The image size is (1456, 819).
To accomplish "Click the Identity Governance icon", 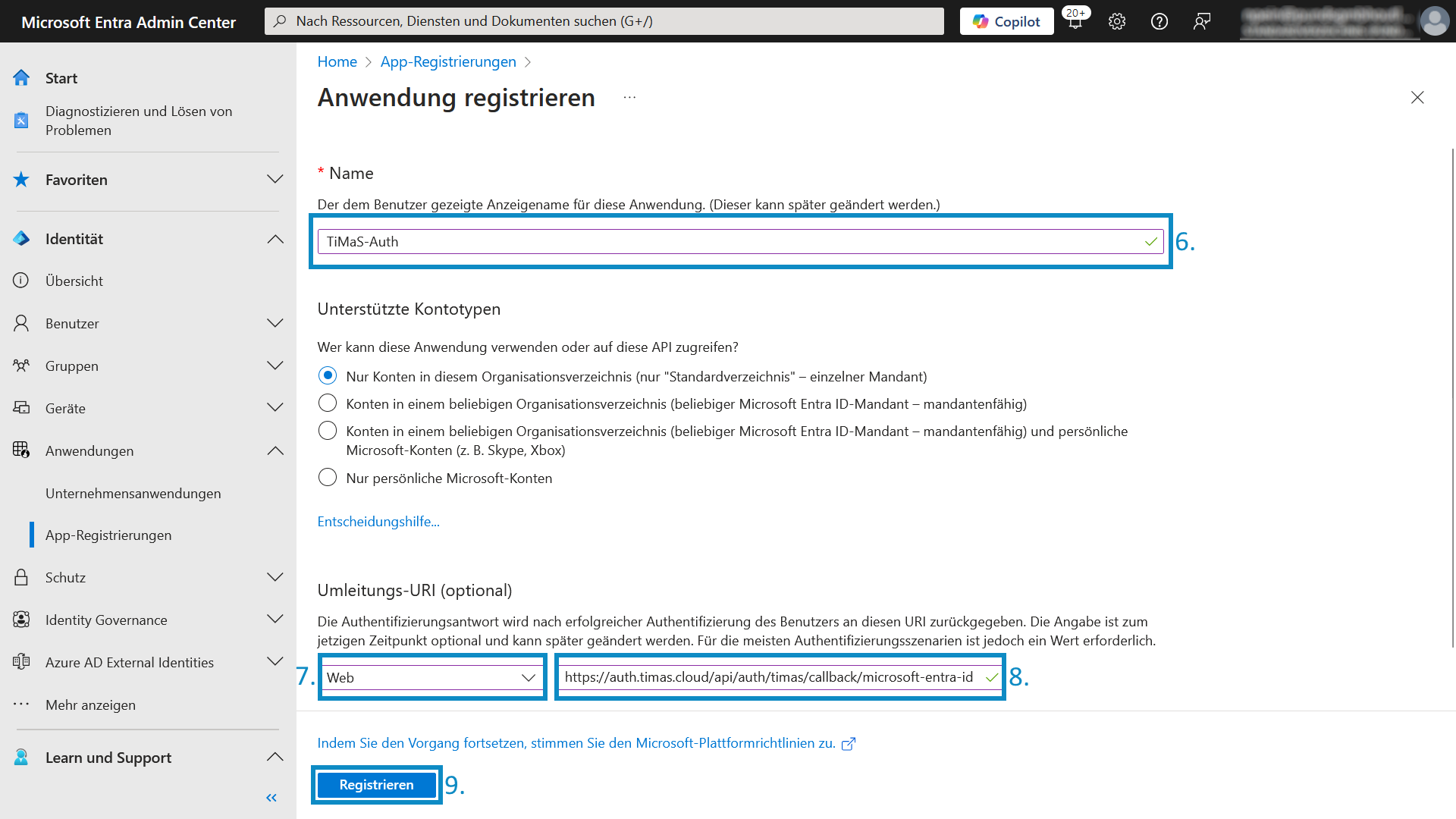I will [x=21, y=620].
